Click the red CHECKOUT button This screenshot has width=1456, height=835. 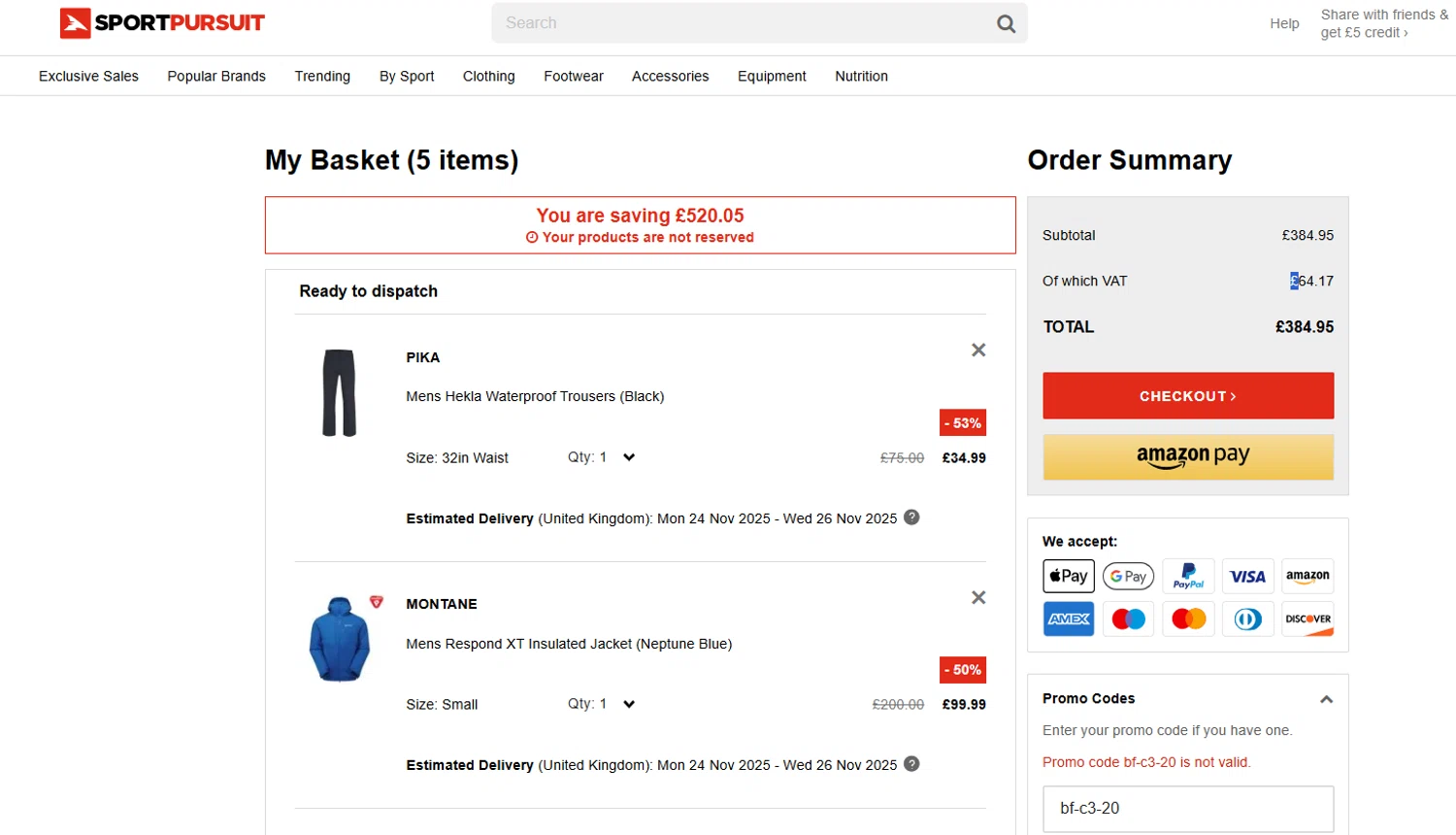point(1188,396)
